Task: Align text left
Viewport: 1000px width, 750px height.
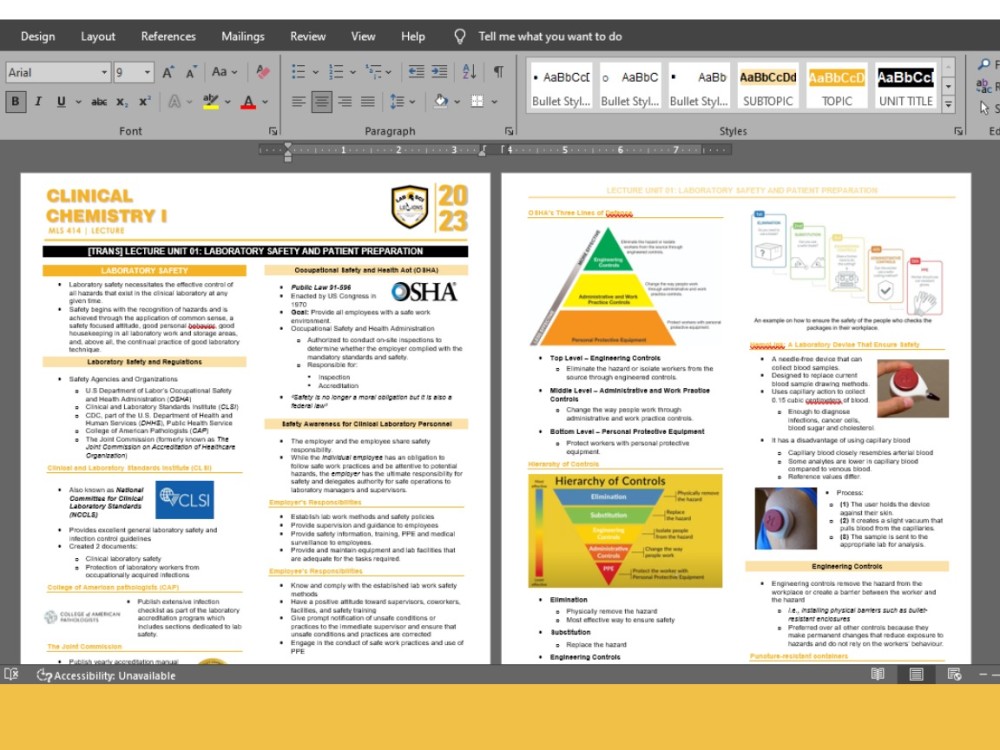Action: (x=298, y=101)
